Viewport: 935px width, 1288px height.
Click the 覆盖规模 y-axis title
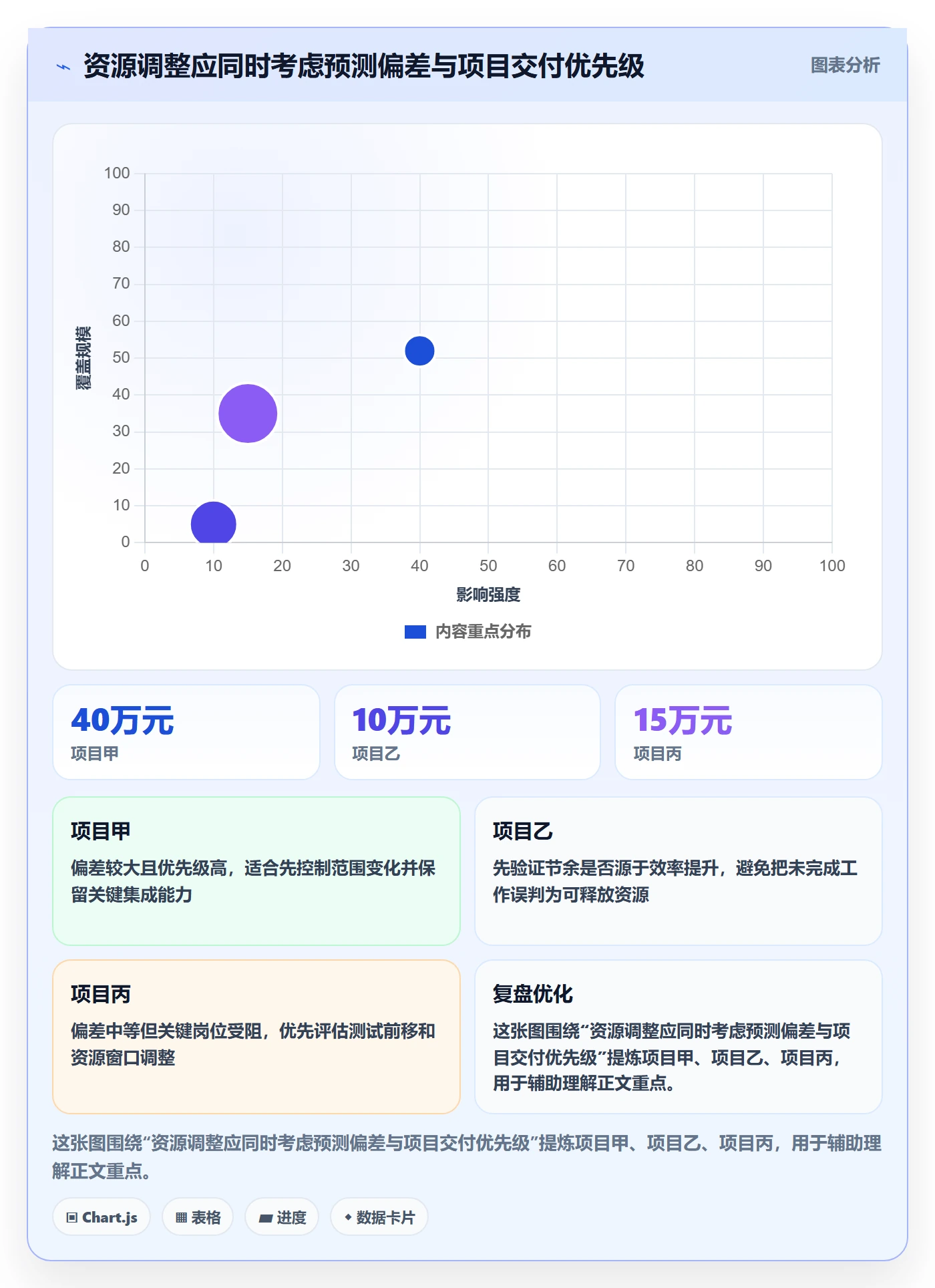click(x=83, y=358)
